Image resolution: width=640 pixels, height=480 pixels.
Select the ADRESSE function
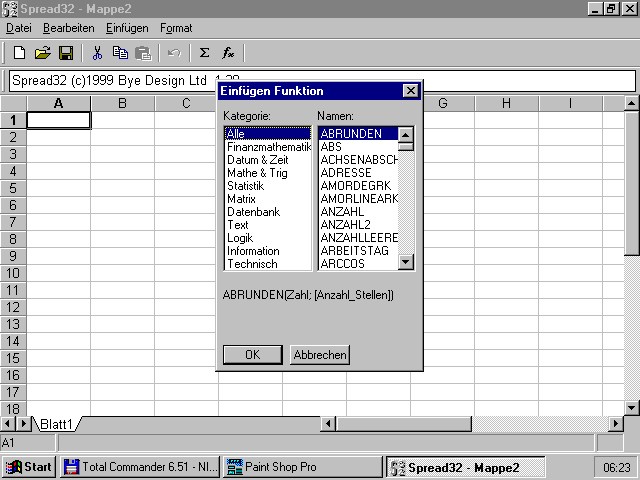(x=358, y=173)
